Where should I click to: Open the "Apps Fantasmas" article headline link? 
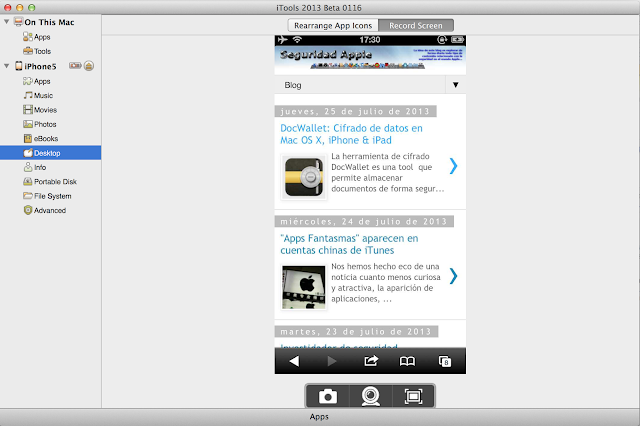[x=349, y=244]
